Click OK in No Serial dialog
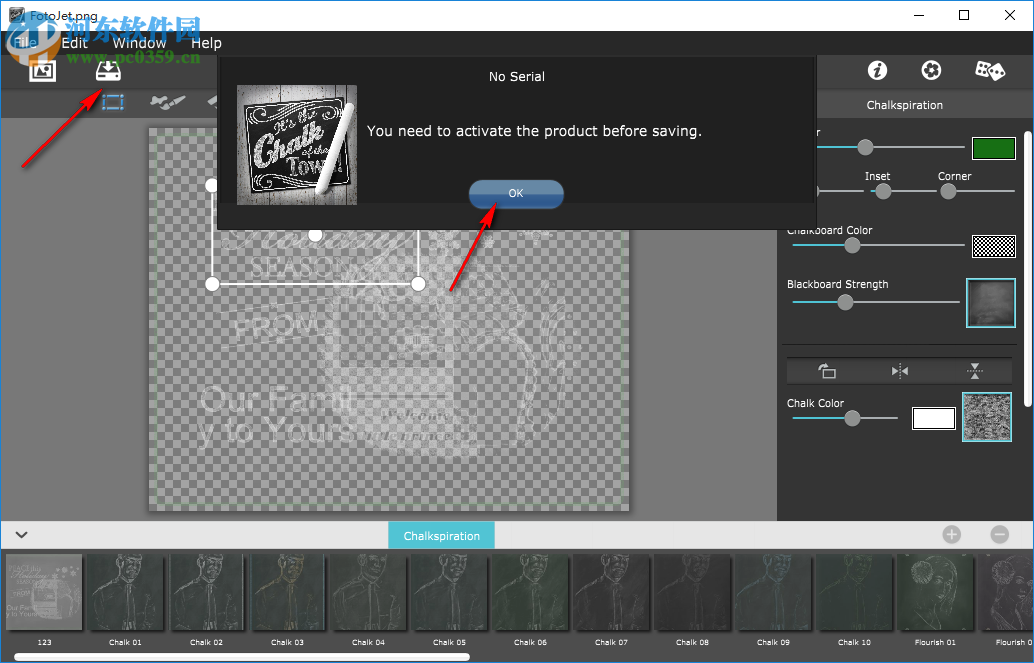This screenshot has height=663, width=1034. click(516, 194)
